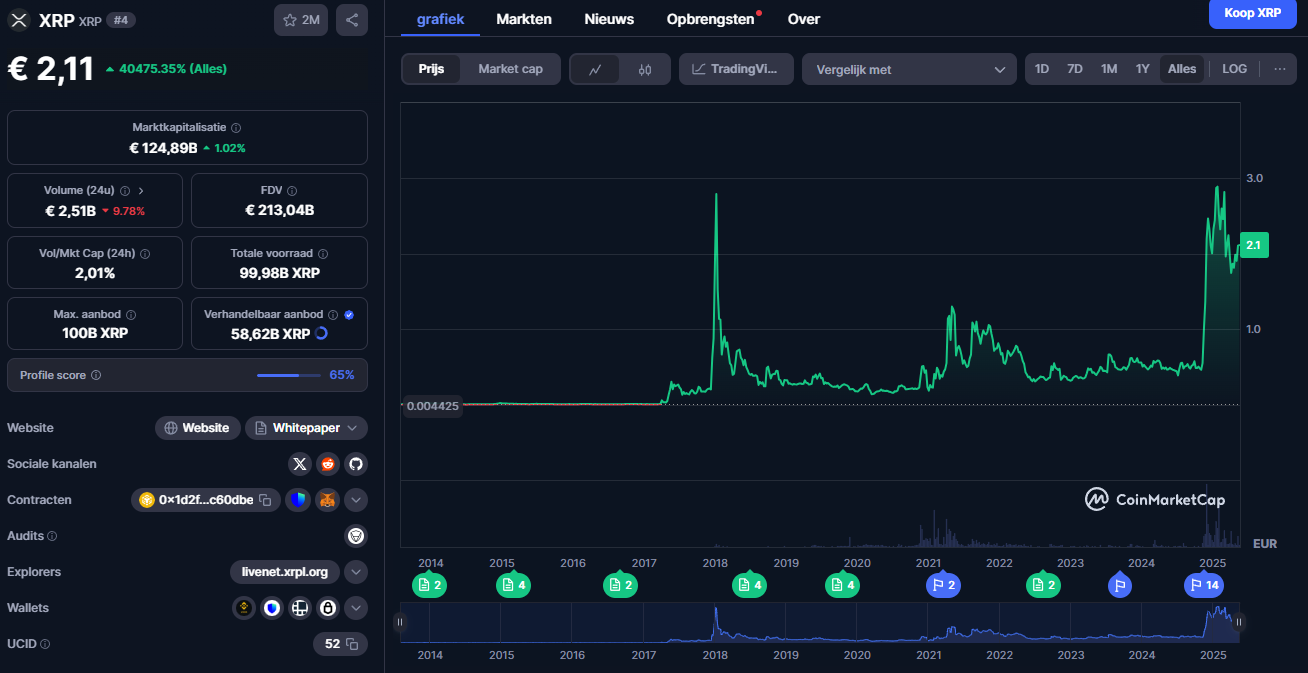Open the 2018 green news marker
Image resolution: width=1308 pixels, height=673 pixels.
[749, 585]
